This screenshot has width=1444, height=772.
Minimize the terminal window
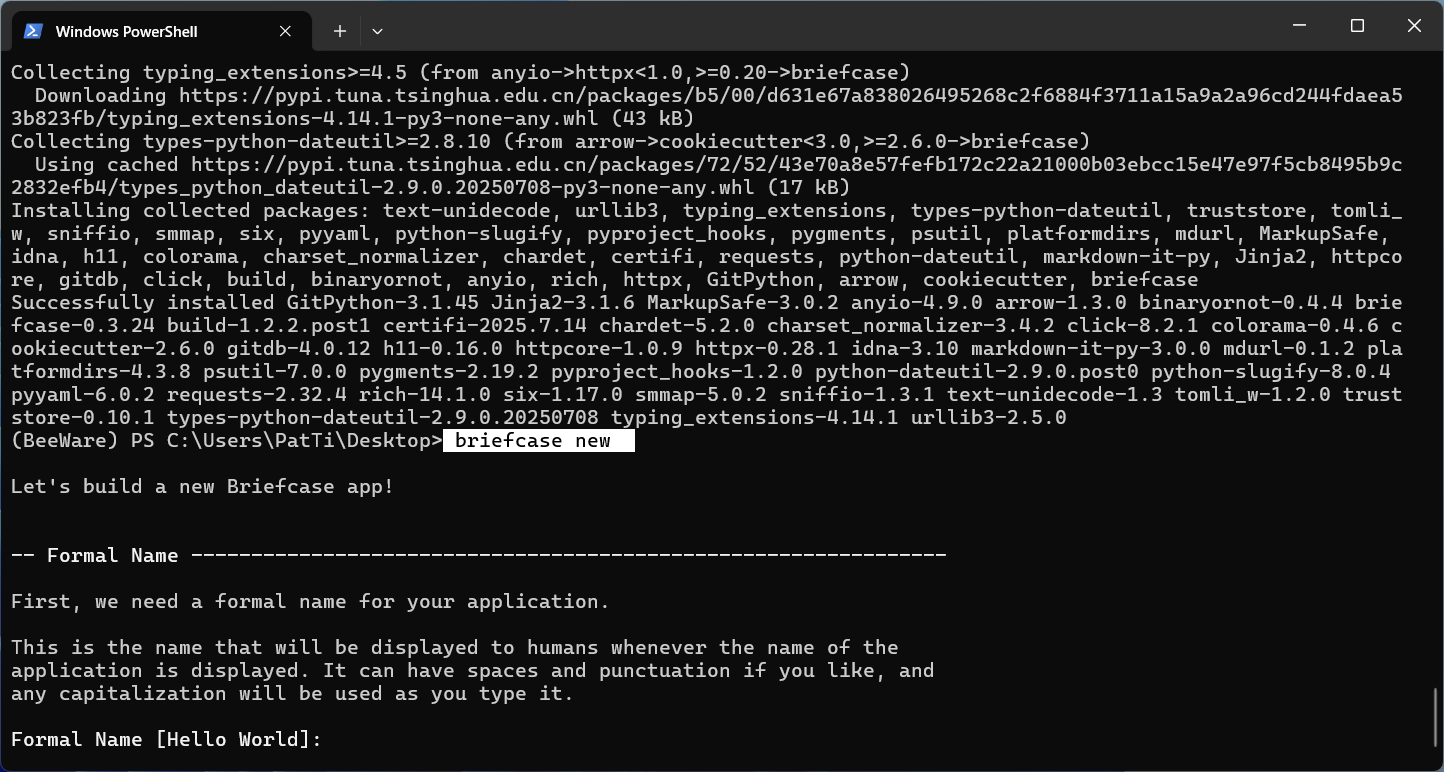tap(1300, 26)
